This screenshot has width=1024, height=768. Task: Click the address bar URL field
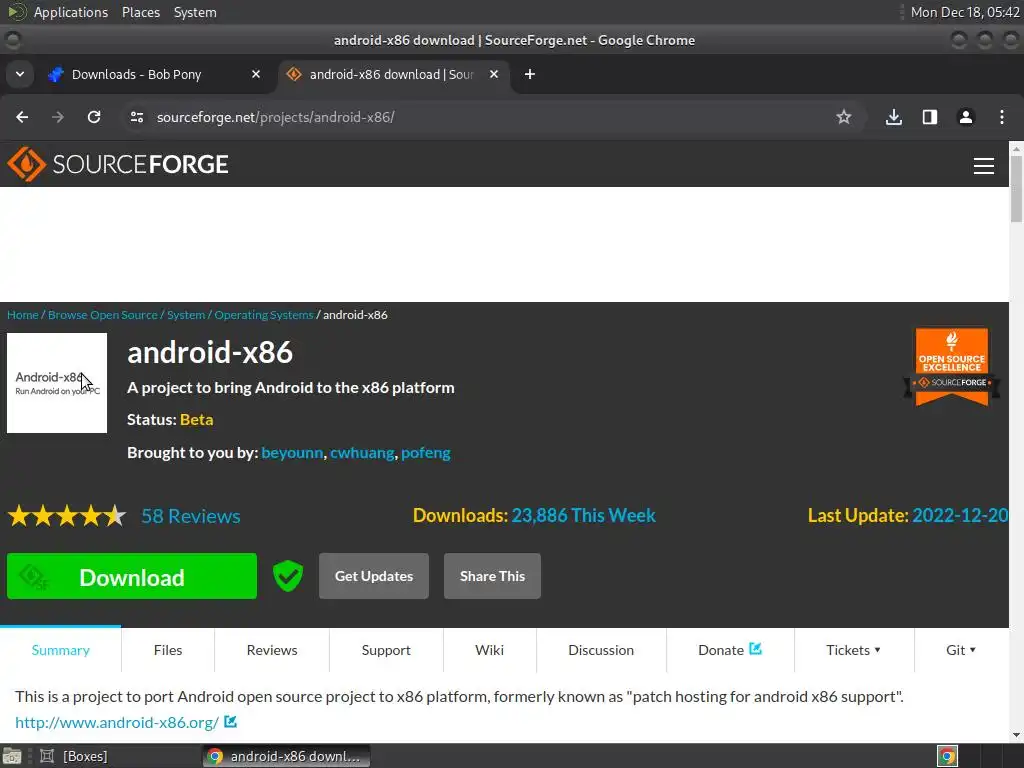pos(483,117)
